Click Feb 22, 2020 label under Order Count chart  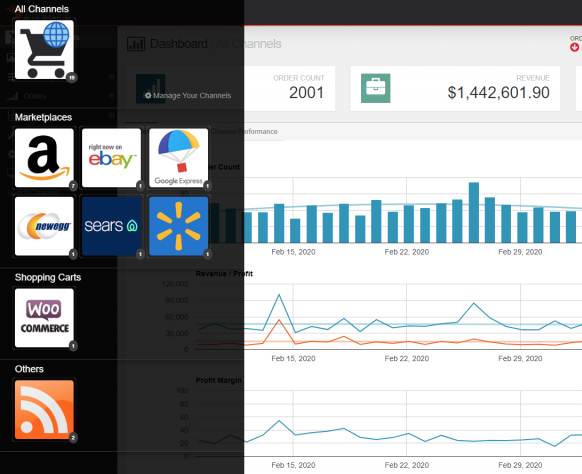407,252
